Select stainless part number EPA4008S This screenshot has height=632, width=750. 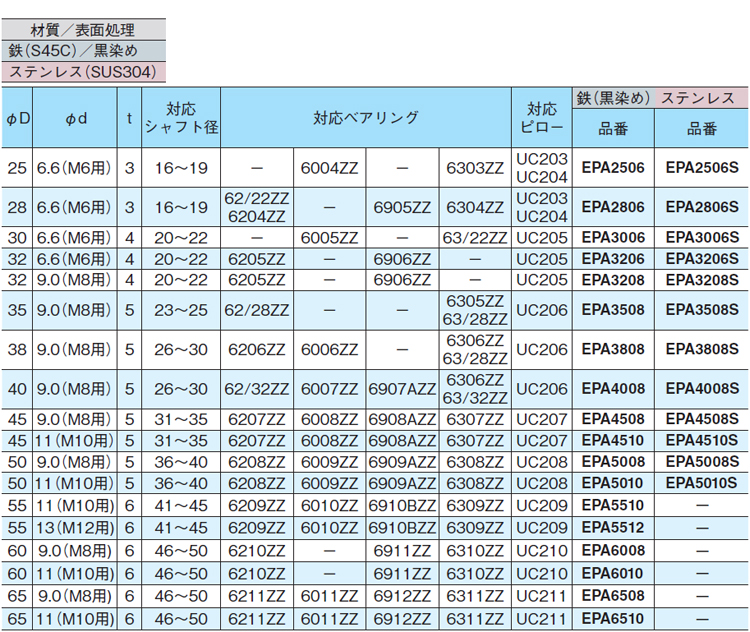click(701, 388)
